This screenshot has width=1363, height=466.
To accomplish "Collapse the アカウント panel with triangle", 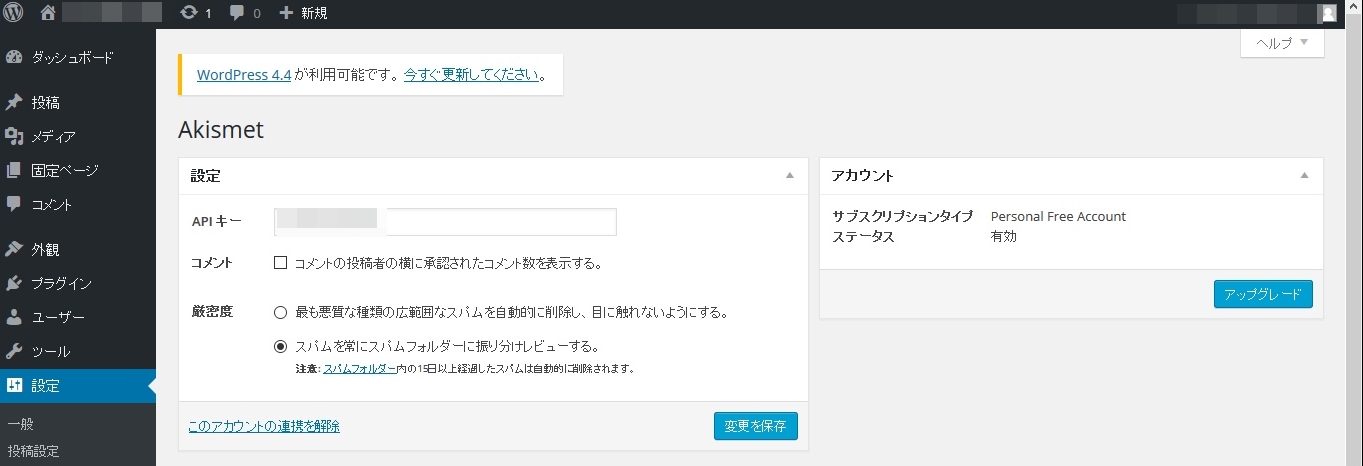I will click(x=1304, y=175).
